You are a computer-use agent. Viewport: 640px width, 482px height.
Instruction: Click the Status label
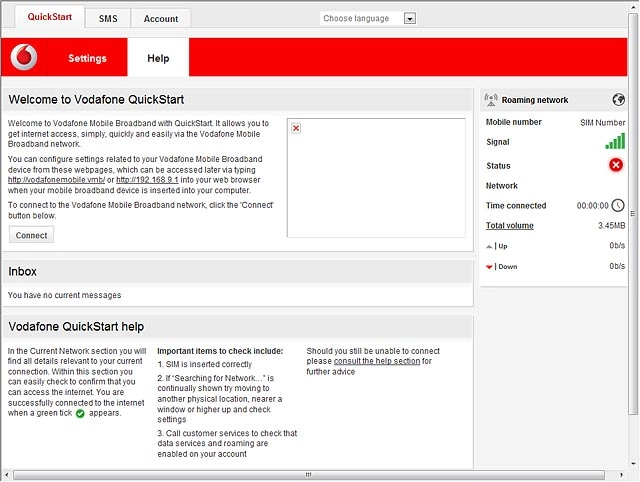point(498,166)
